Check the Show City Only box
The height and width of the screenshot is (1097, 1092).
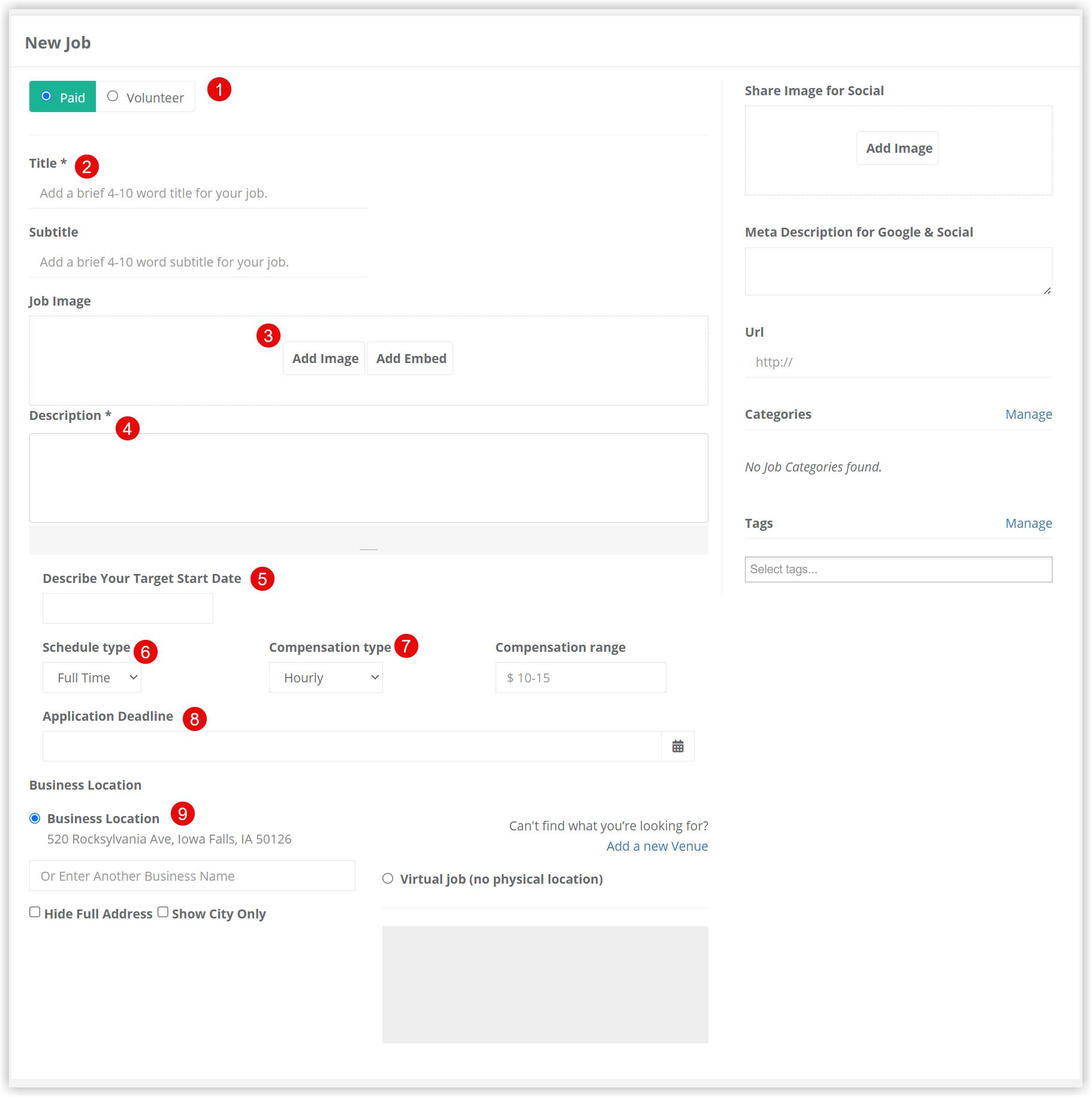click(x=163, y=912)
